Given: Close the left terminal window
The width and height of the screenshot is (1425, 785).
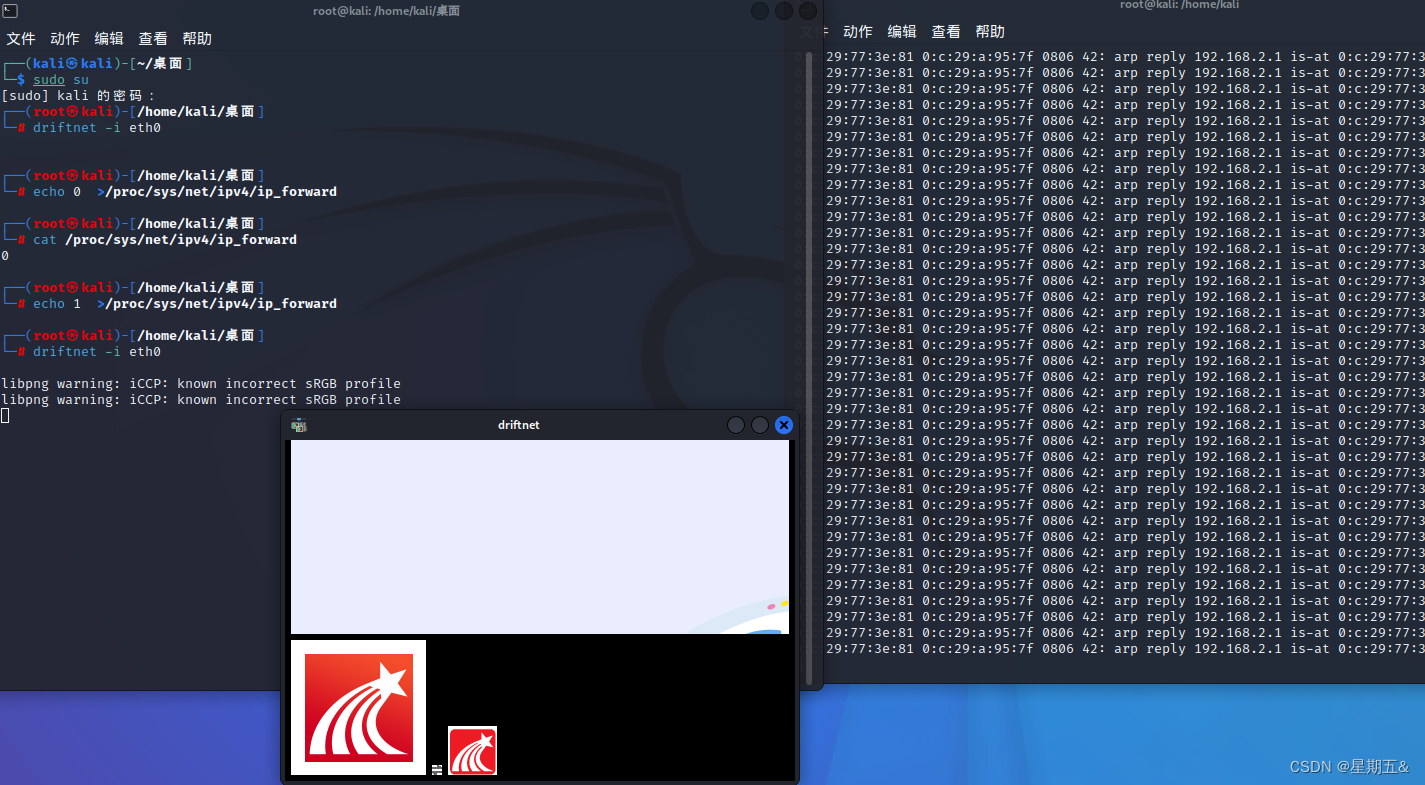Looking at the screenshot, I should point(808,11).
